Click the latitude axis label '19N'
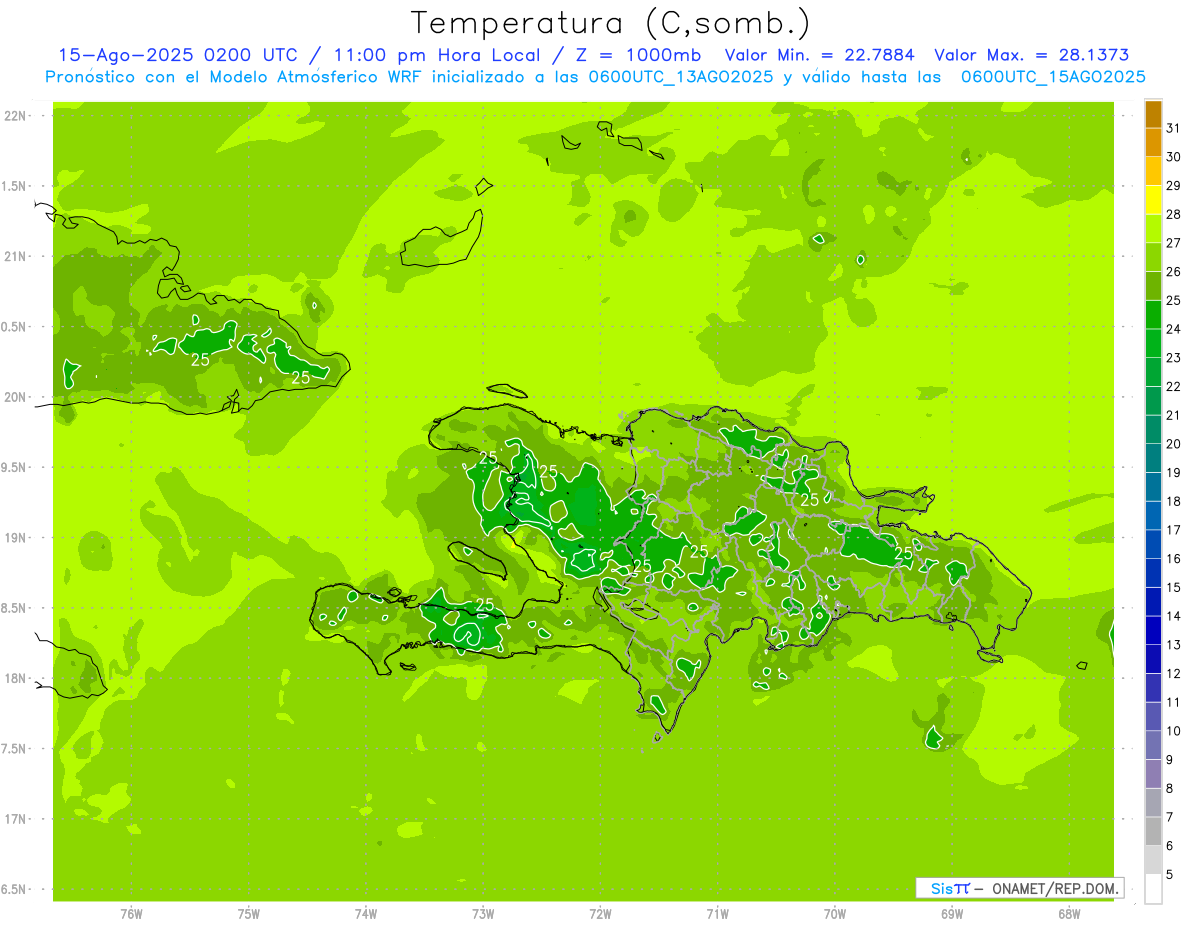This screenshot has width=1200, height=927. pos(17,538)
